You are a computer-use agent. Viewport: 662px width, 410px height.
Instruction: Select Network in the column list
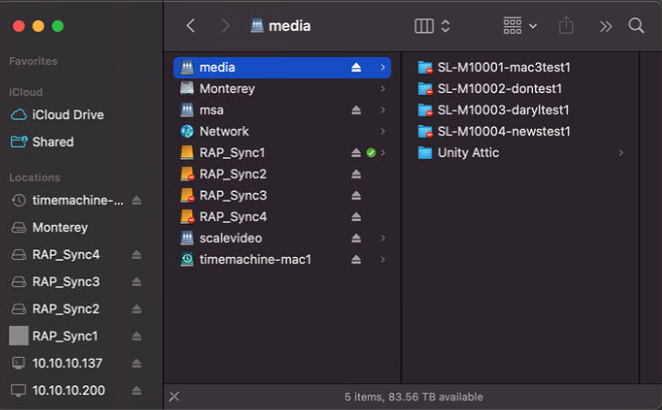pos(282,131)
